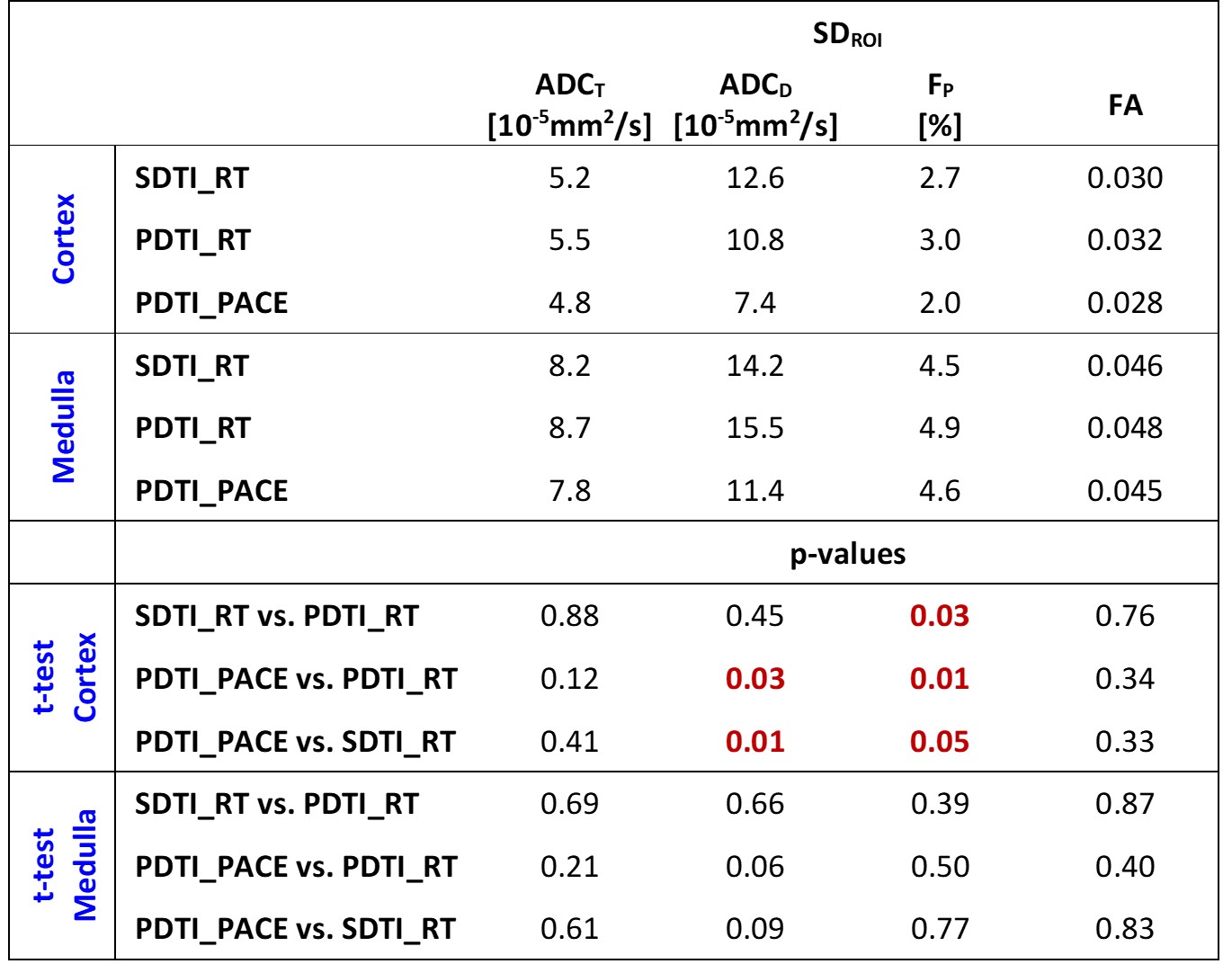Select the t-test Cortex vertical label
1232x964 pixels.
(x=64, y=678)
